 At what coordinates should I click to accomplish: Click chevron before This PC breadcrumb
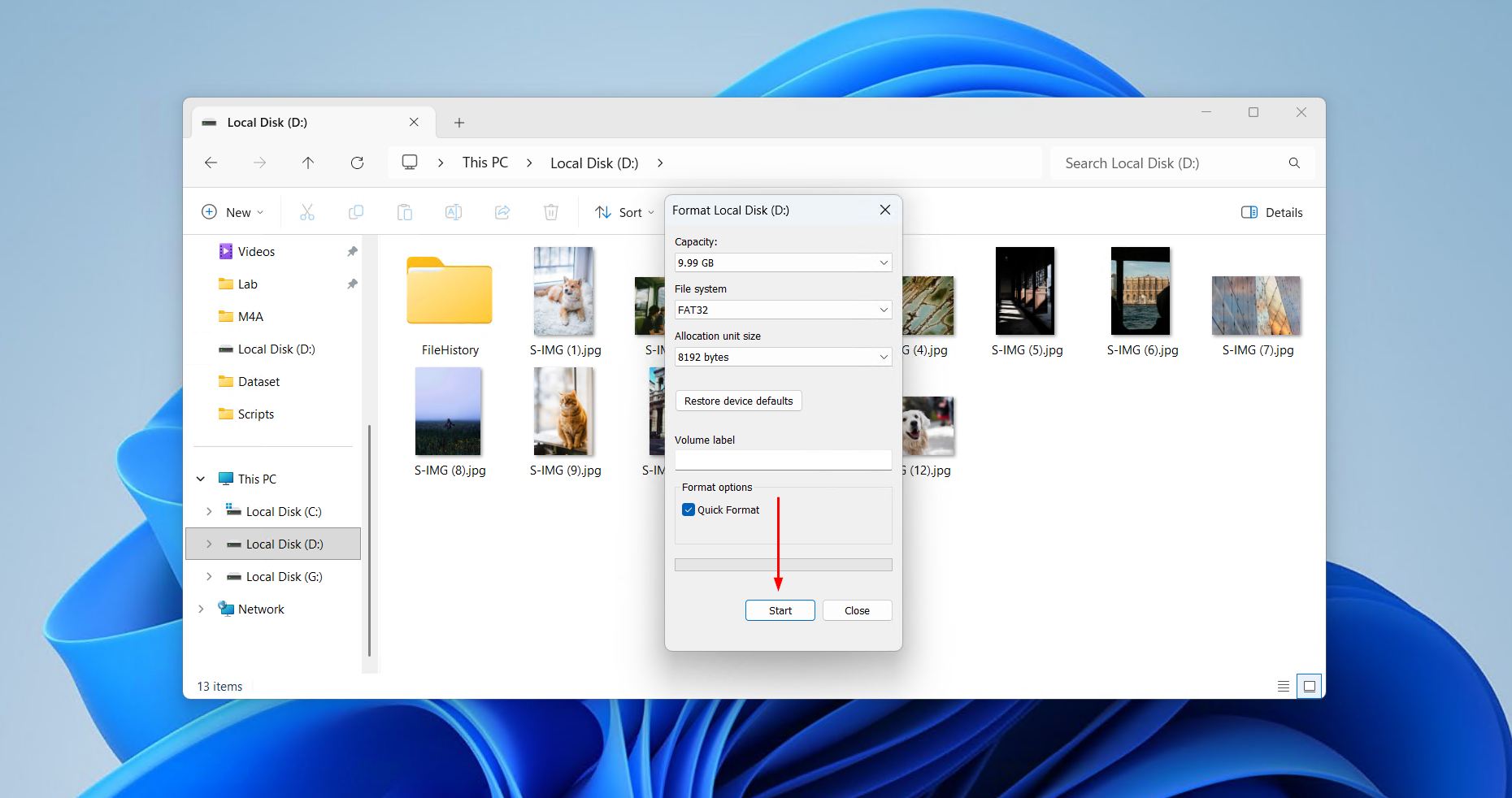point(441,163)
